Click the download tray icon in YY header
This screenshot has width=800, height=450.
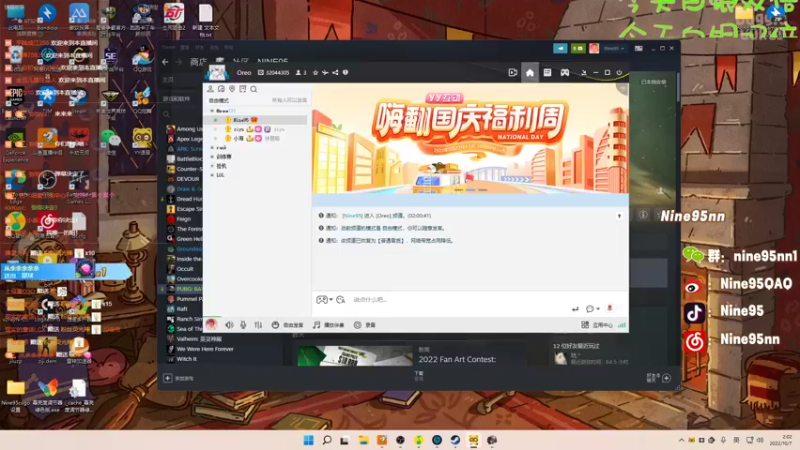pyautogui.click(x=584, y=73)
